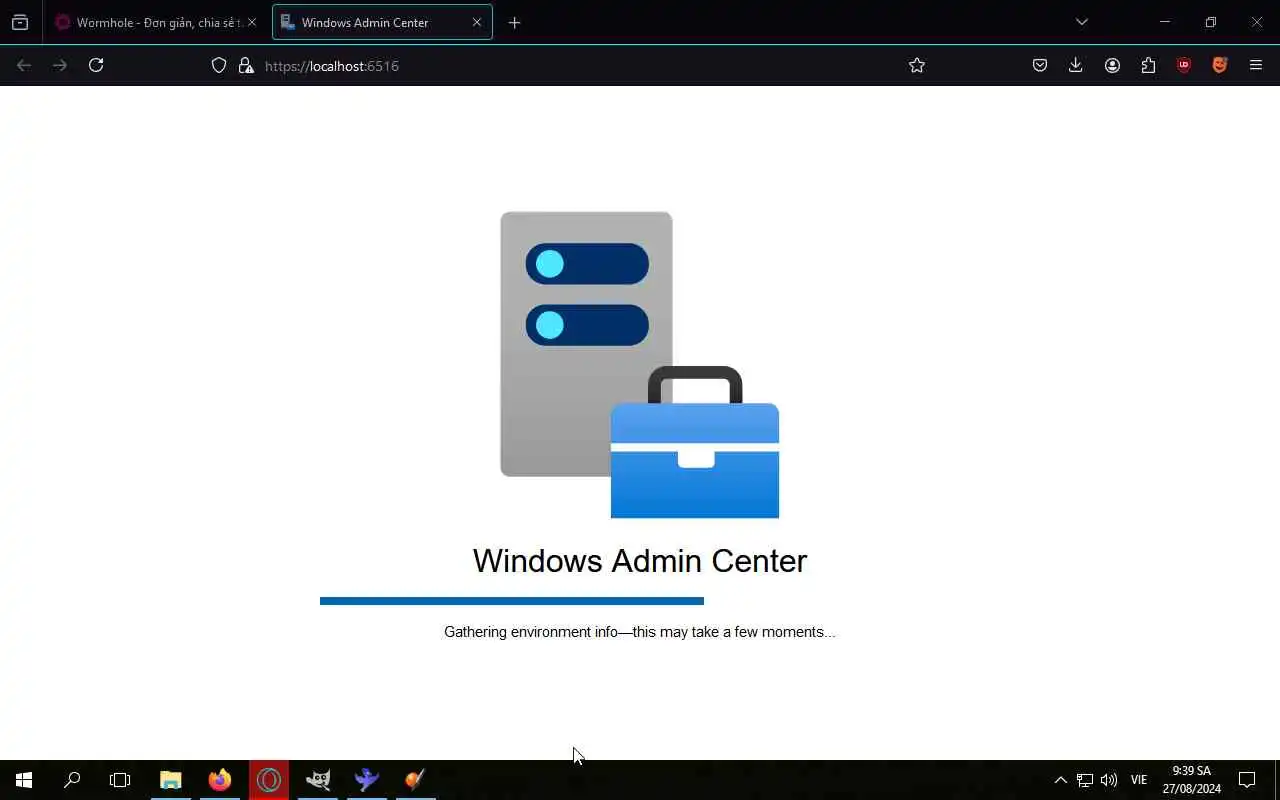
Task: Go back one page
Action: point(24,65)
